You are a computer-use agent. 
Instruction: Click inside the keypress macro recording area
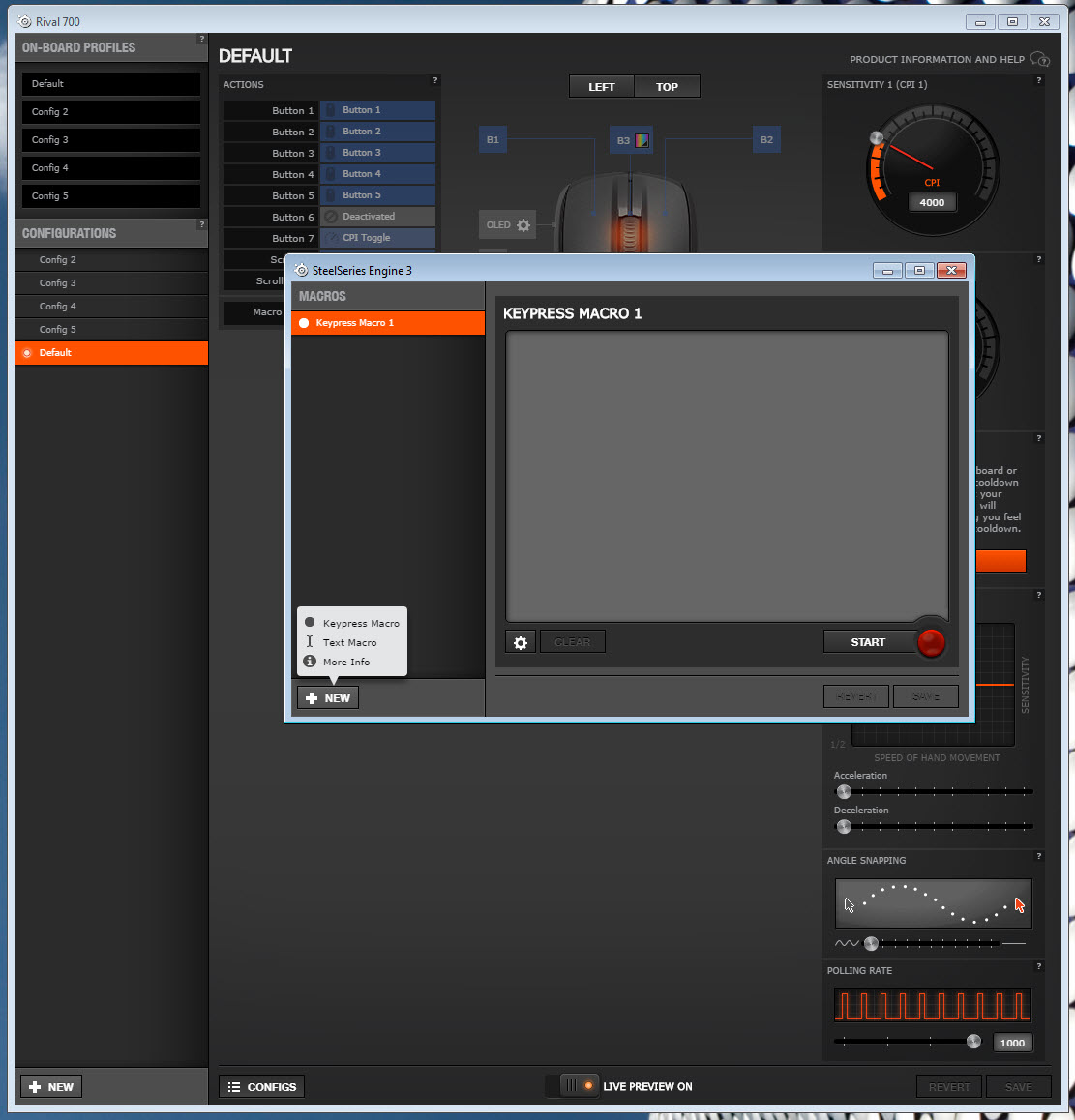(x=727, y=476)
